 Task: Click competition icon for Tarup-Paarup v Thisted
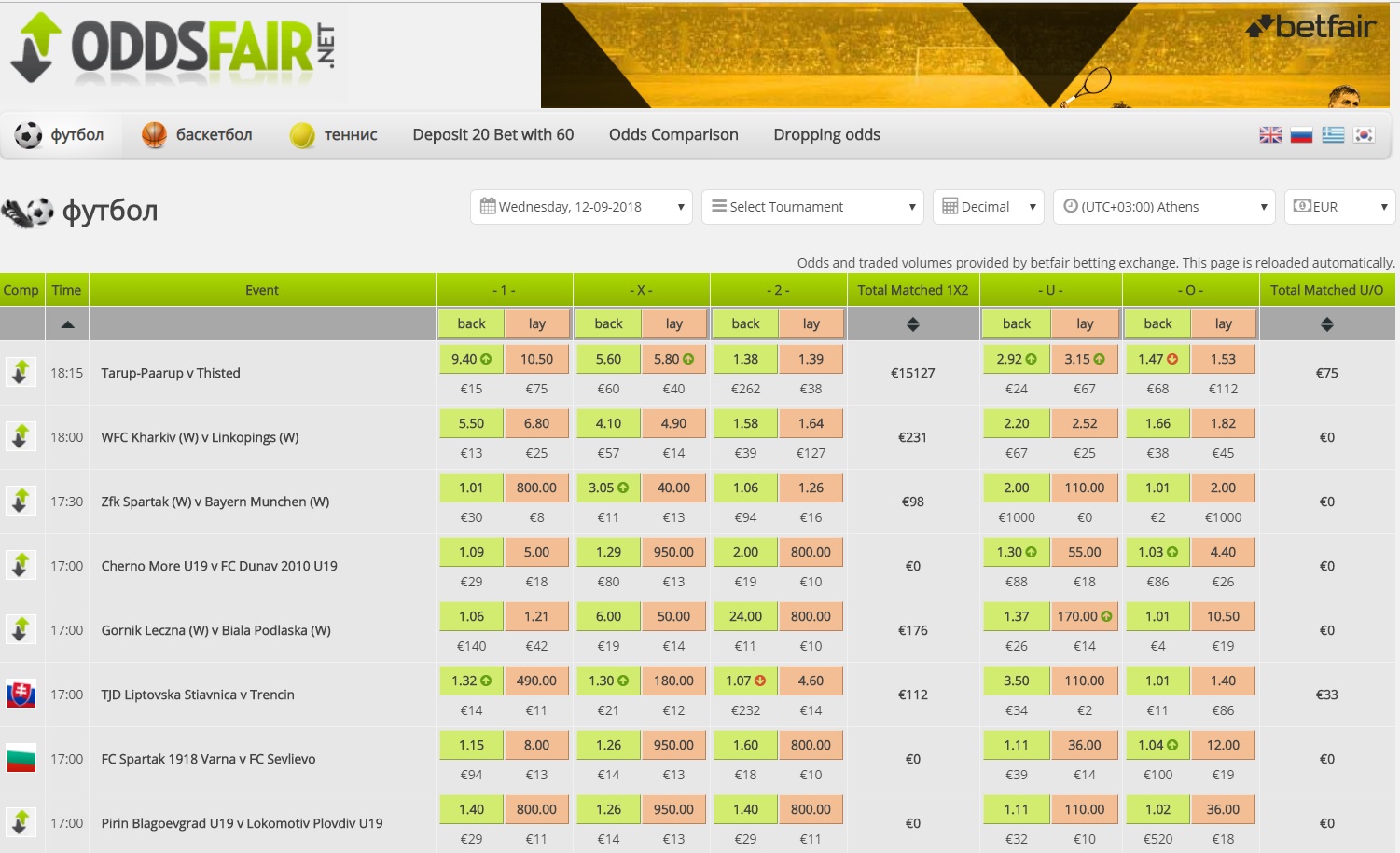[21, 372]
